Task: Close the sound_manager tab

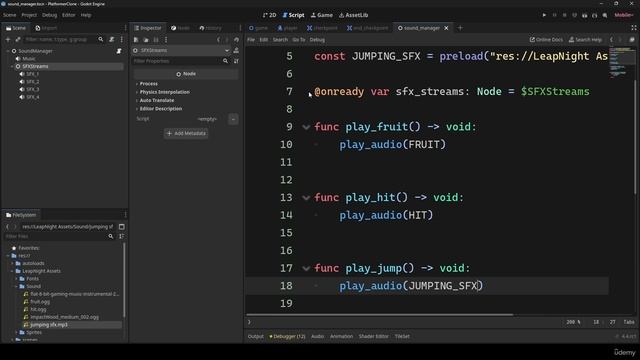Action: [446, 28]
